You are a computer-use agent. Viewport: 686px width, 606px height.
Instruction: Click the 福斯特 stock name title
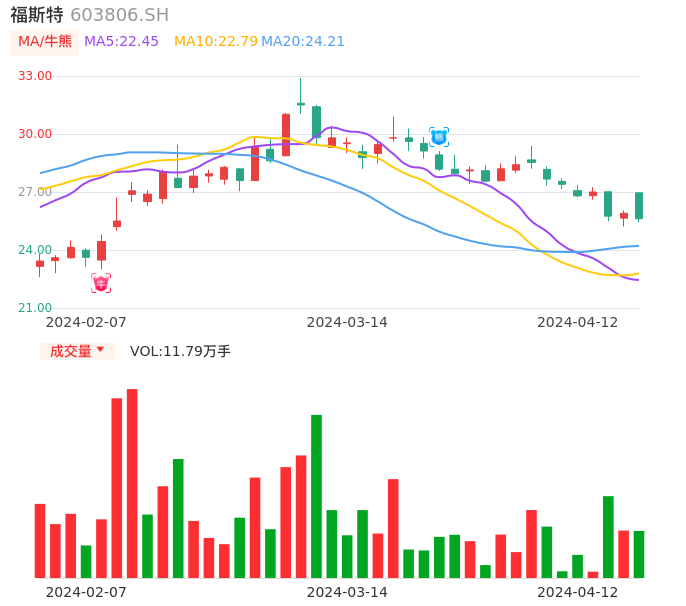[x=37, y=15]
